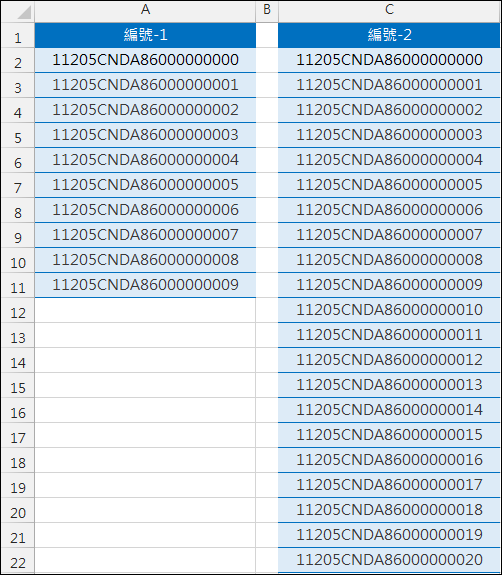Select 11205CNDA86000000008 in column A

(x=145, y=260)
